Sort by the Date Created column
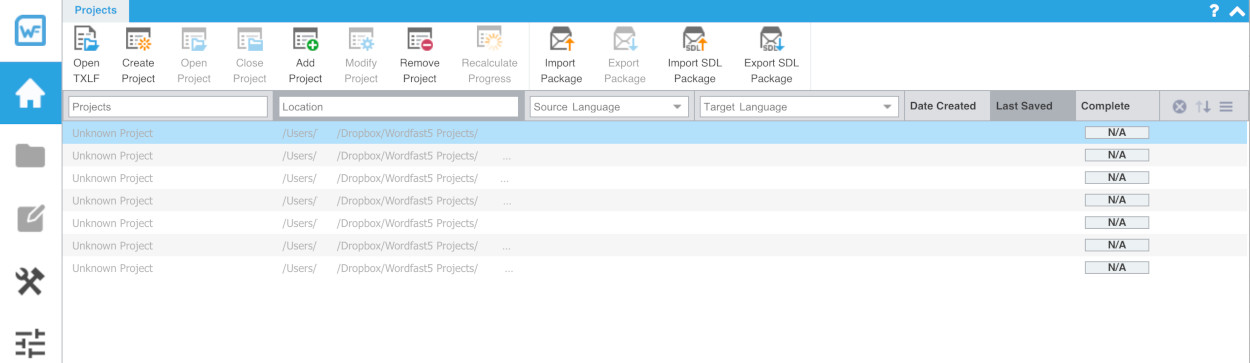Image resolution: width=1250 pixels, height=363 pixels. 943,106
